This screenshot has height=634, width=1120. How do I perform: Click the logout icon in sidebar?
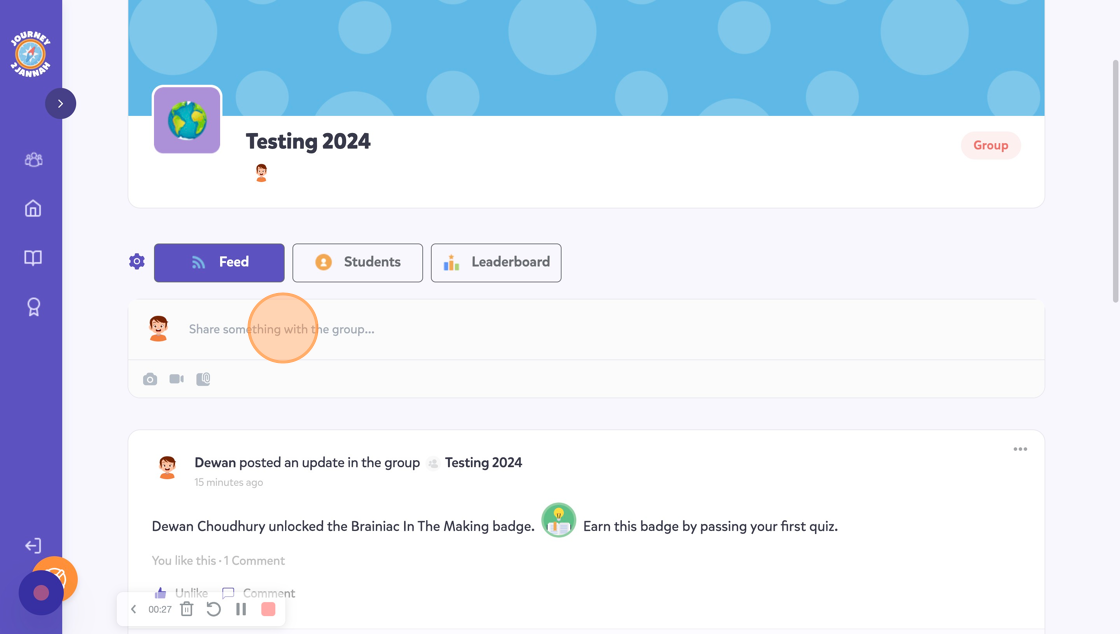[x=33, y=546]
